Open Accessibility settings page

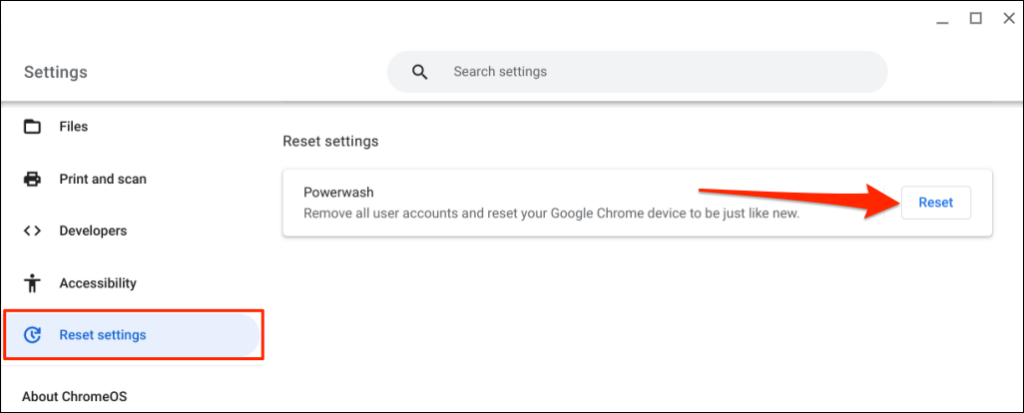pyautogui.click(x=97, y=283)
